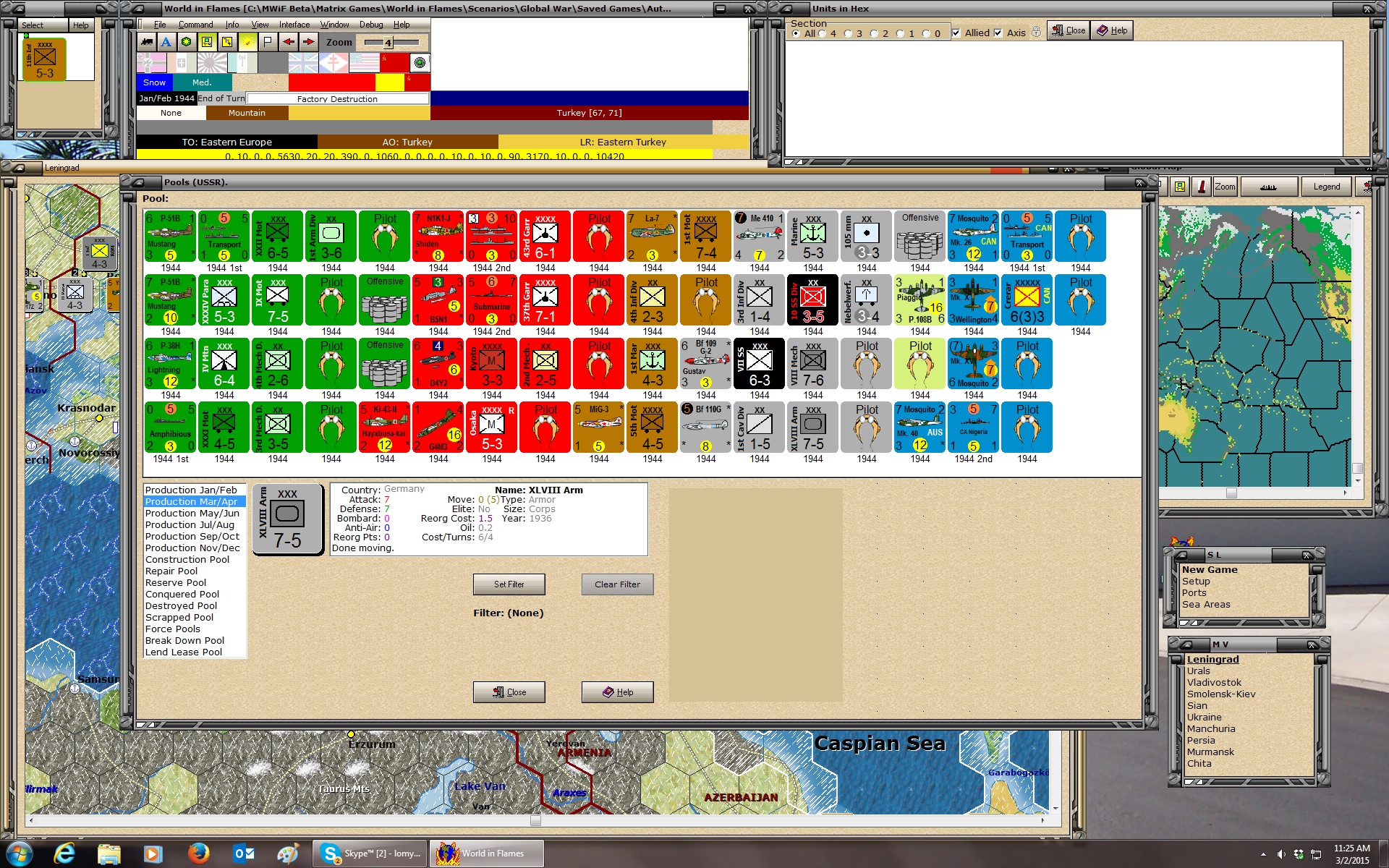1389x868 pixels.
Task: Click the tank units toolbar icon
Action: pos(147,42)
